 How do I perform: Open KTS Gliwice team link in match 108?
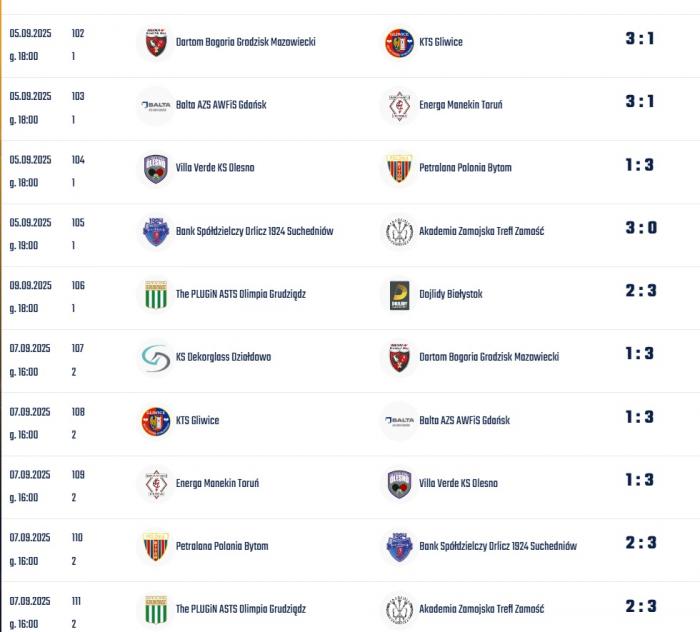point(197,420)
